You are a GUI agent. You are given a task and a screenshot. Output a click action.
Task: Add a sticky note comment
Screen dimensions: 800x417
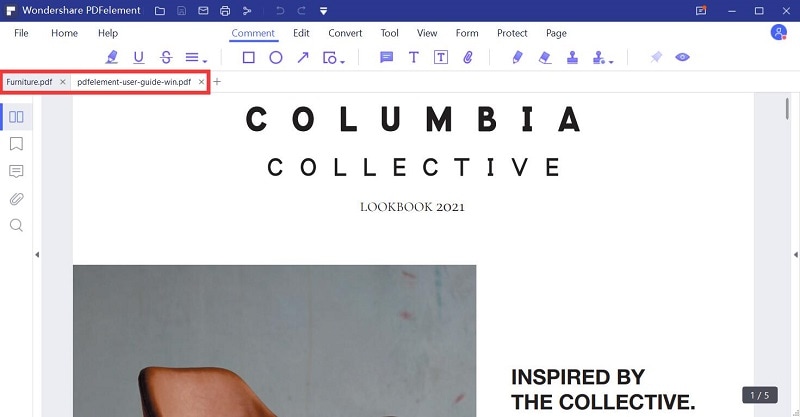[387, 57]
